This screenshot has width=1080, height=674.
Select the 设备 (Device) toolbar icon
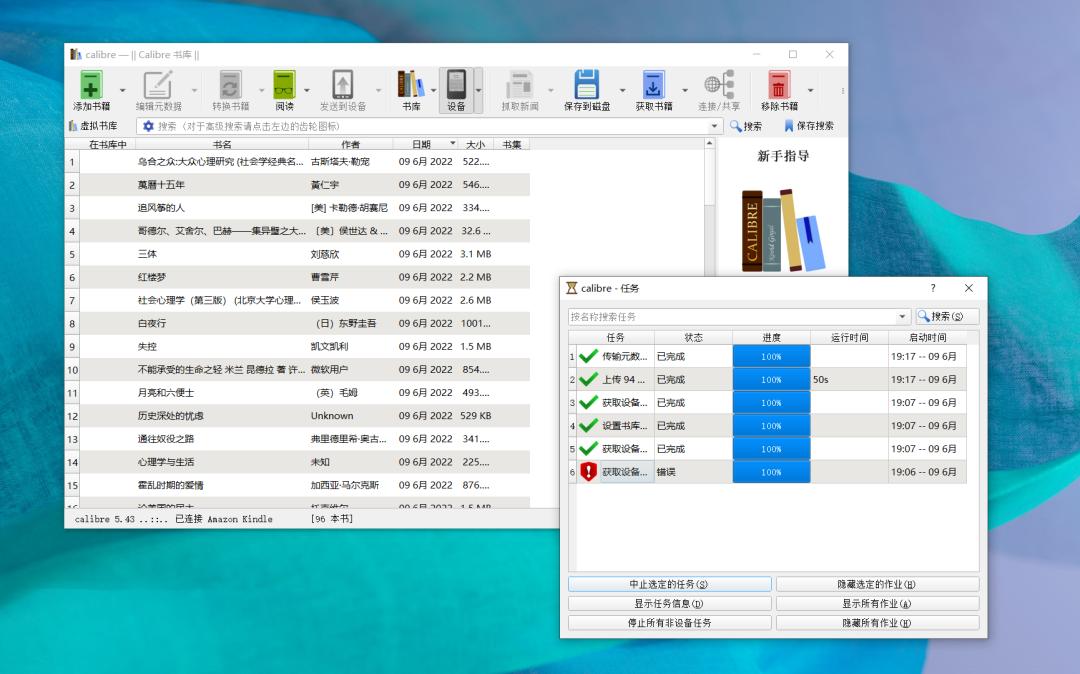[456, 85]
